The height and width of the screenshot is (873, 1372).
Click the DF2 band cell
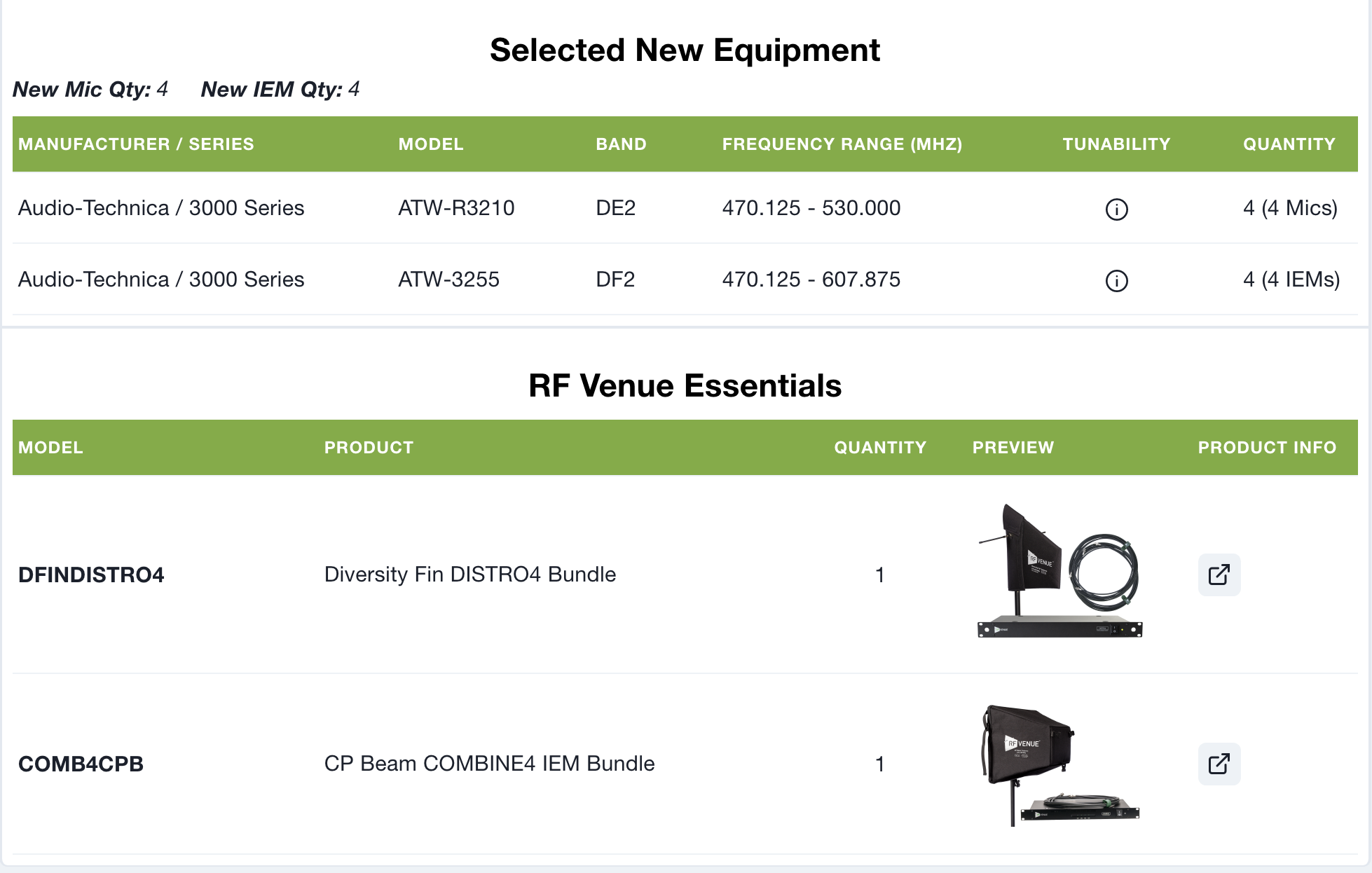tap(615, 280)
